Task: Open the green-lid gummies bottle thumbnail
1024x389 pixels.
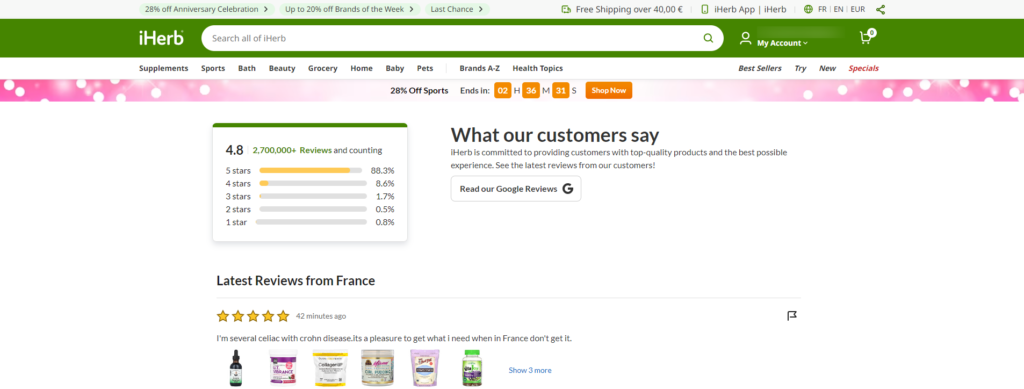Action: 472,369
